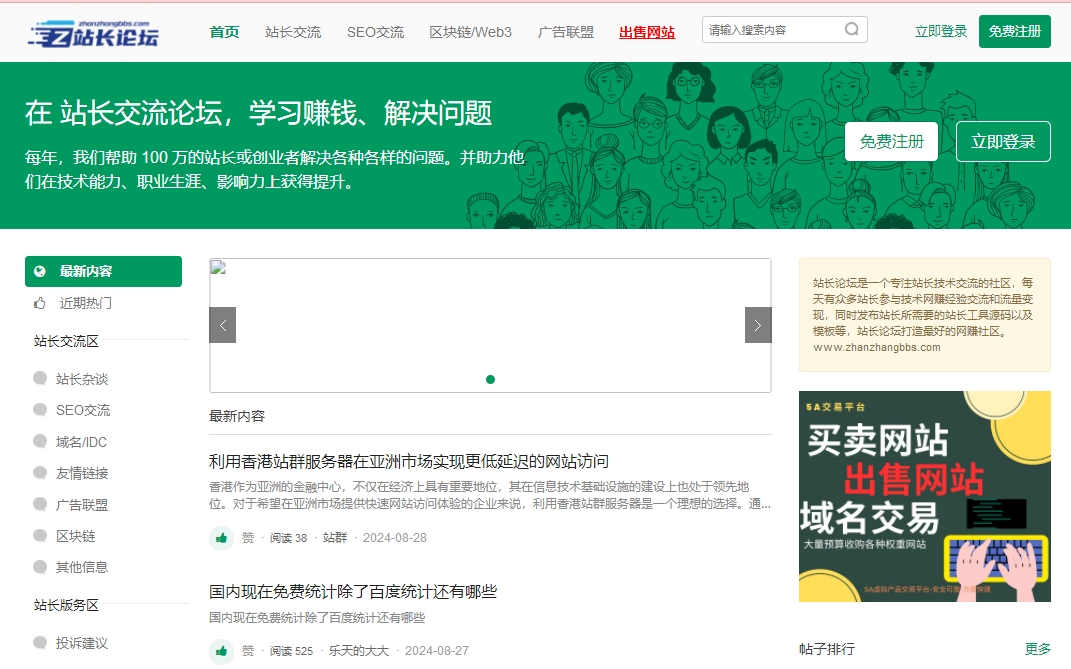Open the 广告联盟 top nav item
The width and height of the screenshot is (1071, 669).
point(566,32)
